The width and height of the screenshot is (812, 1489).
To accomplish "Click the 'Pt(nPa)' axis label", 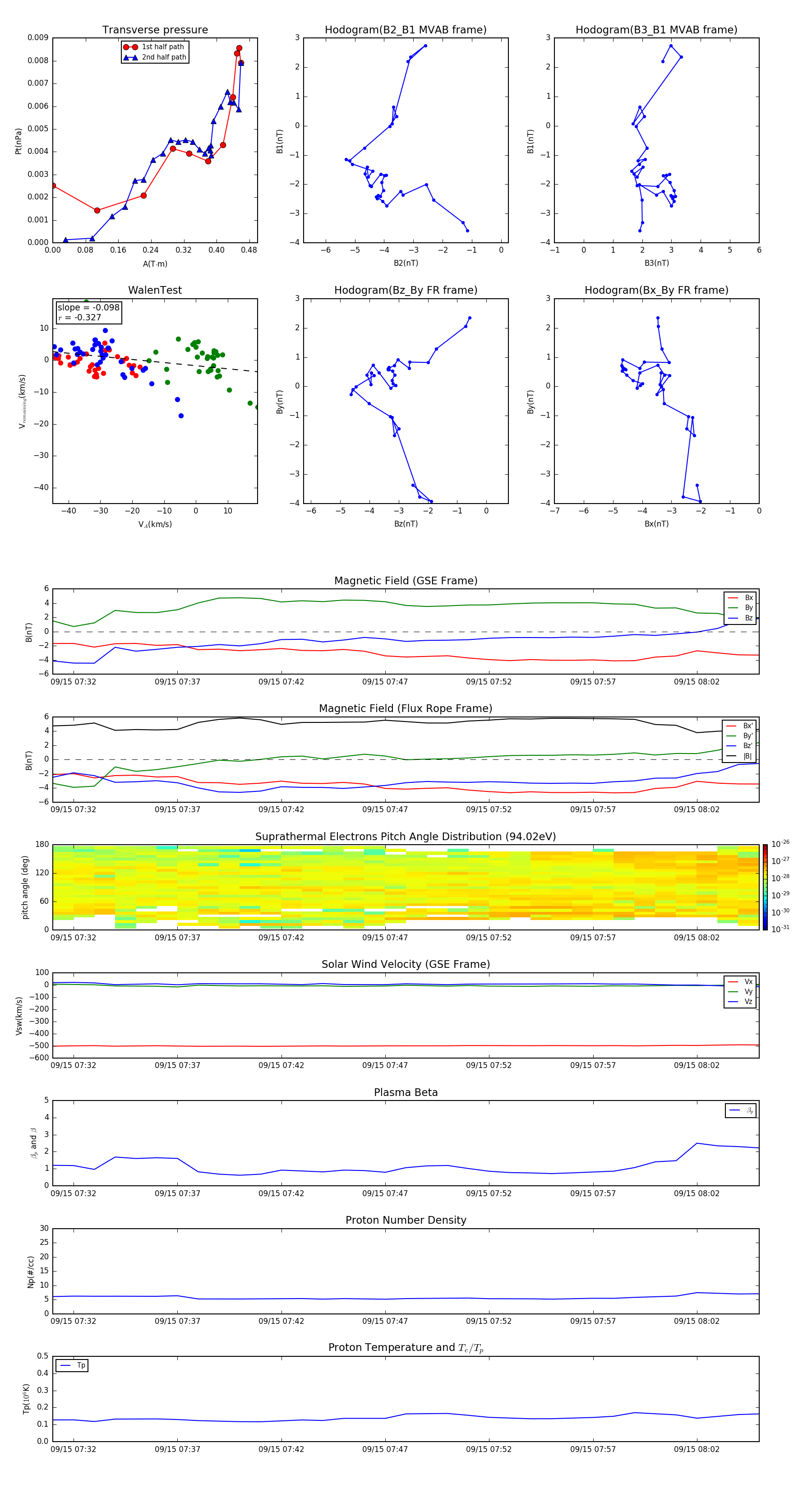I will (x=18, y=141).
